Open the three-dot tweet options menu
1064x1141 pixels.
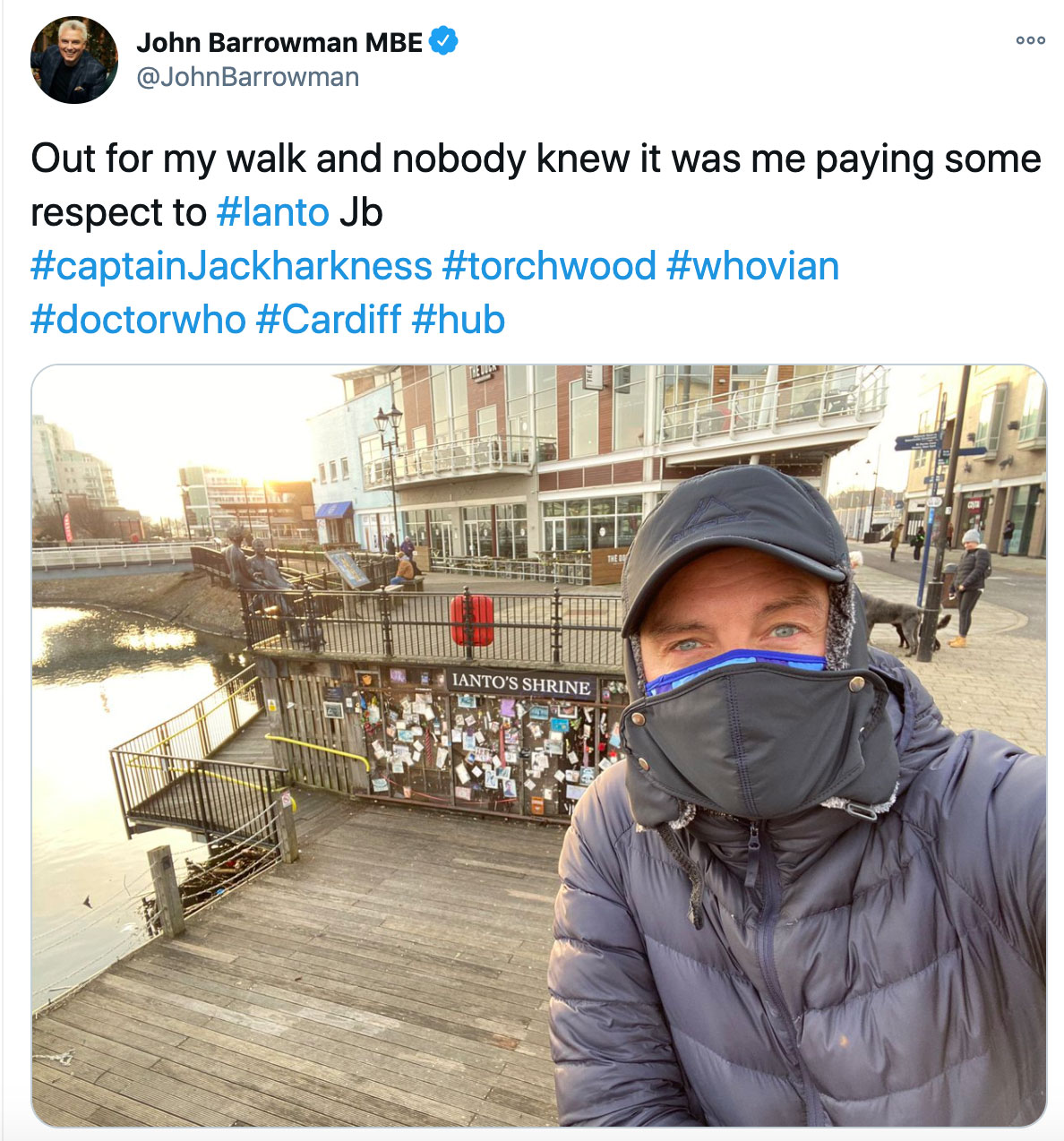pyautogui.click(x=1030, y=40)
